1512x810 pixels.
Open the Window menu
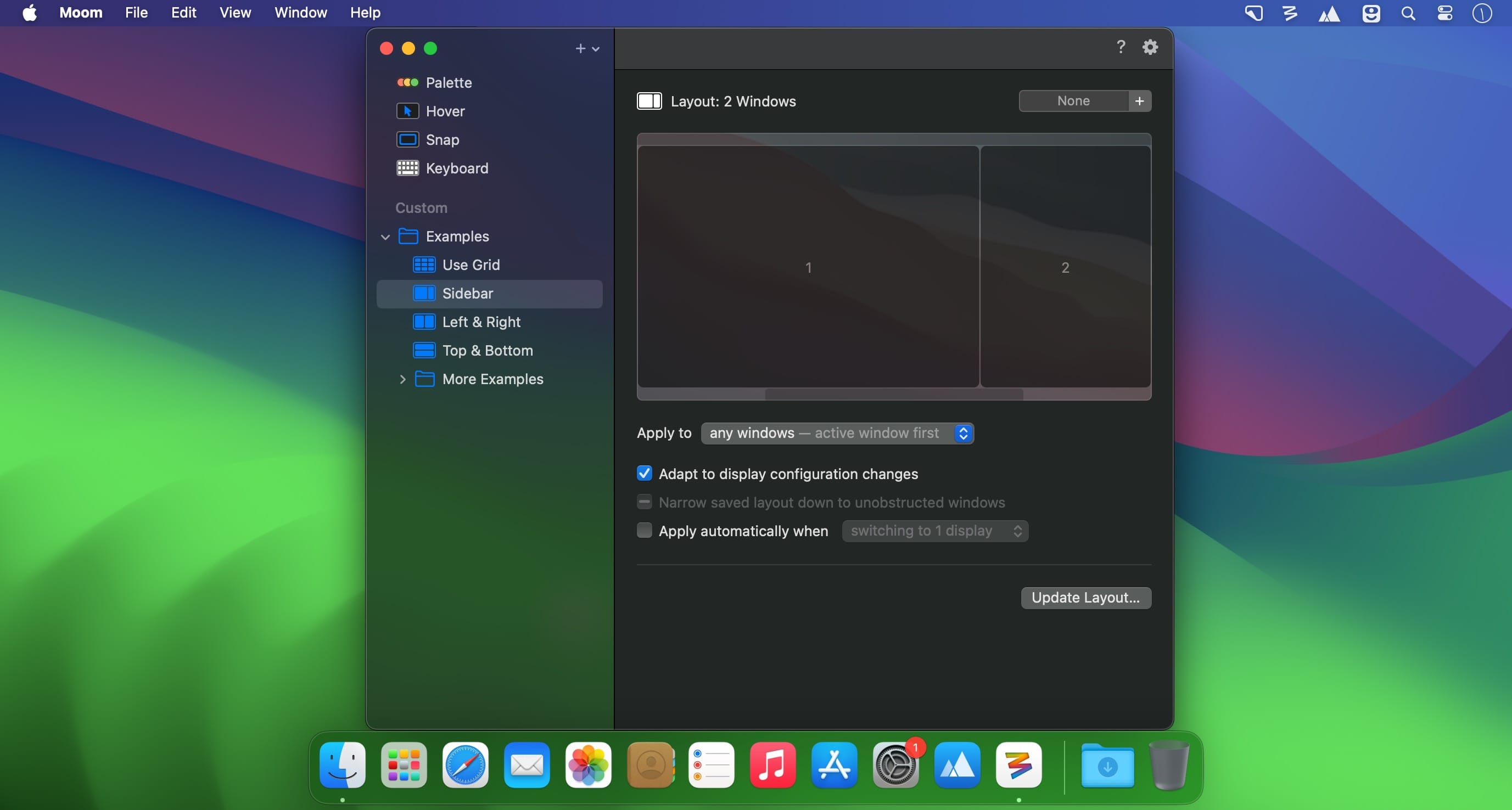tap(300, 12)
